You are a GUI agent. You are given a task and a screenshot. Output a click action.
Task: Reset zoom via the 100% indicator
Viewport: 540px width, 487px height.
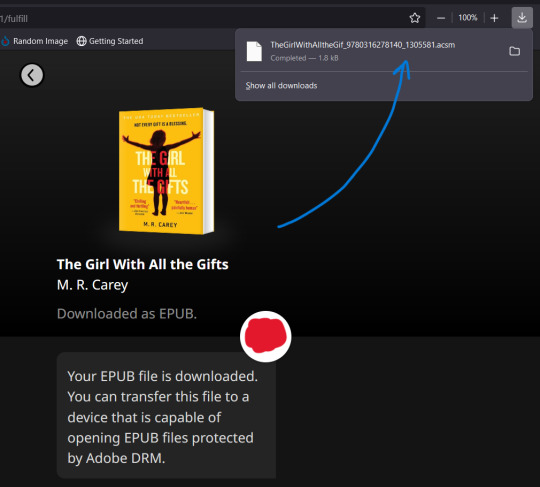pyautogui.click(x=468, y=18)
